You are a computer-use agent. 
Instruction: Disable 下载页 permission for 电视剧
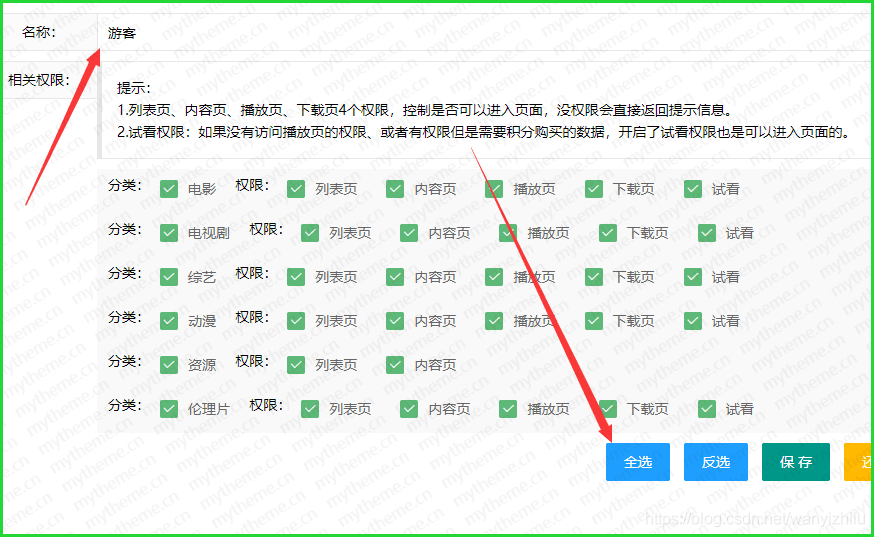(608, 233)
